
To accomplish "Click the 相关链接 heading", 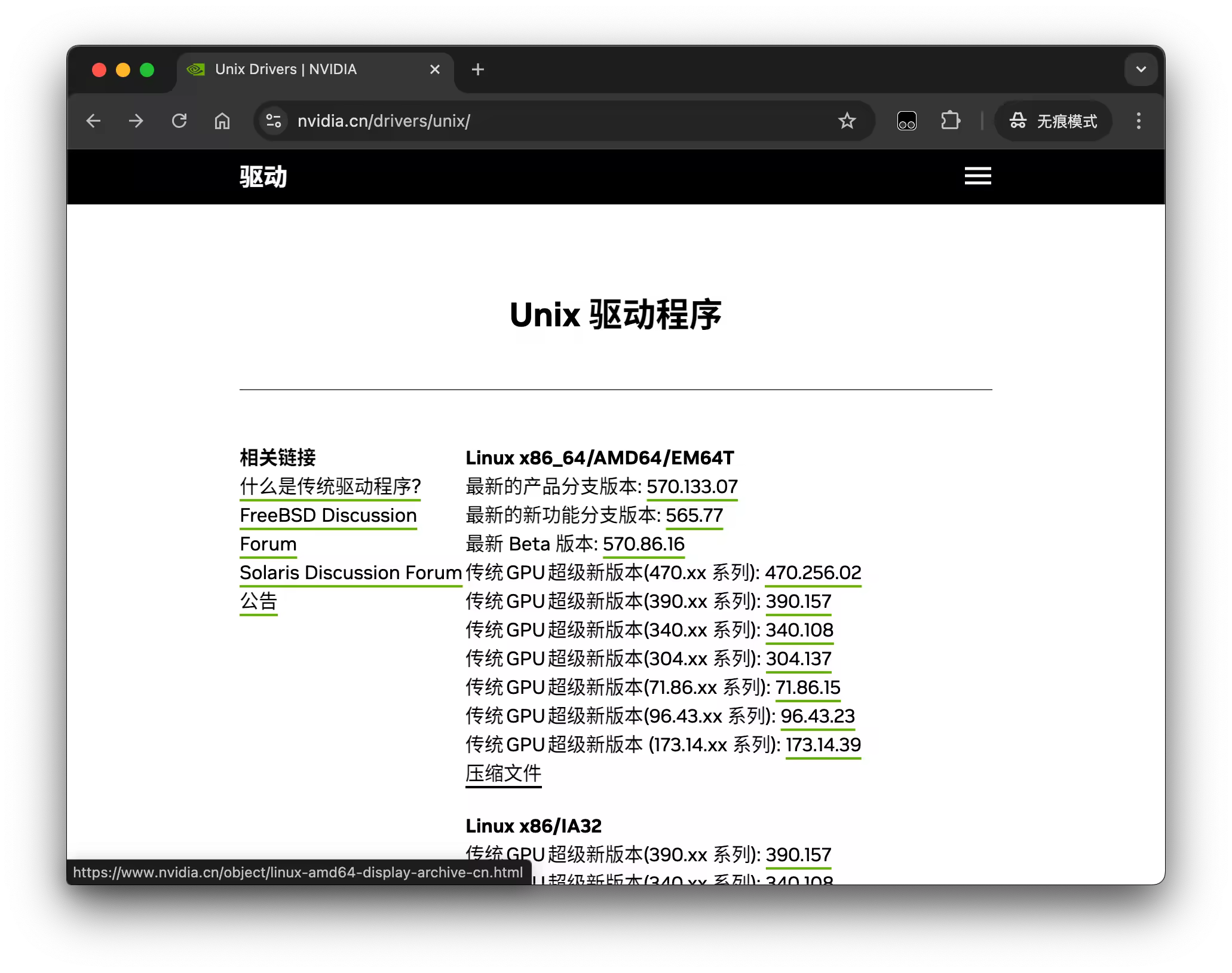I will [x=278, y=458].
